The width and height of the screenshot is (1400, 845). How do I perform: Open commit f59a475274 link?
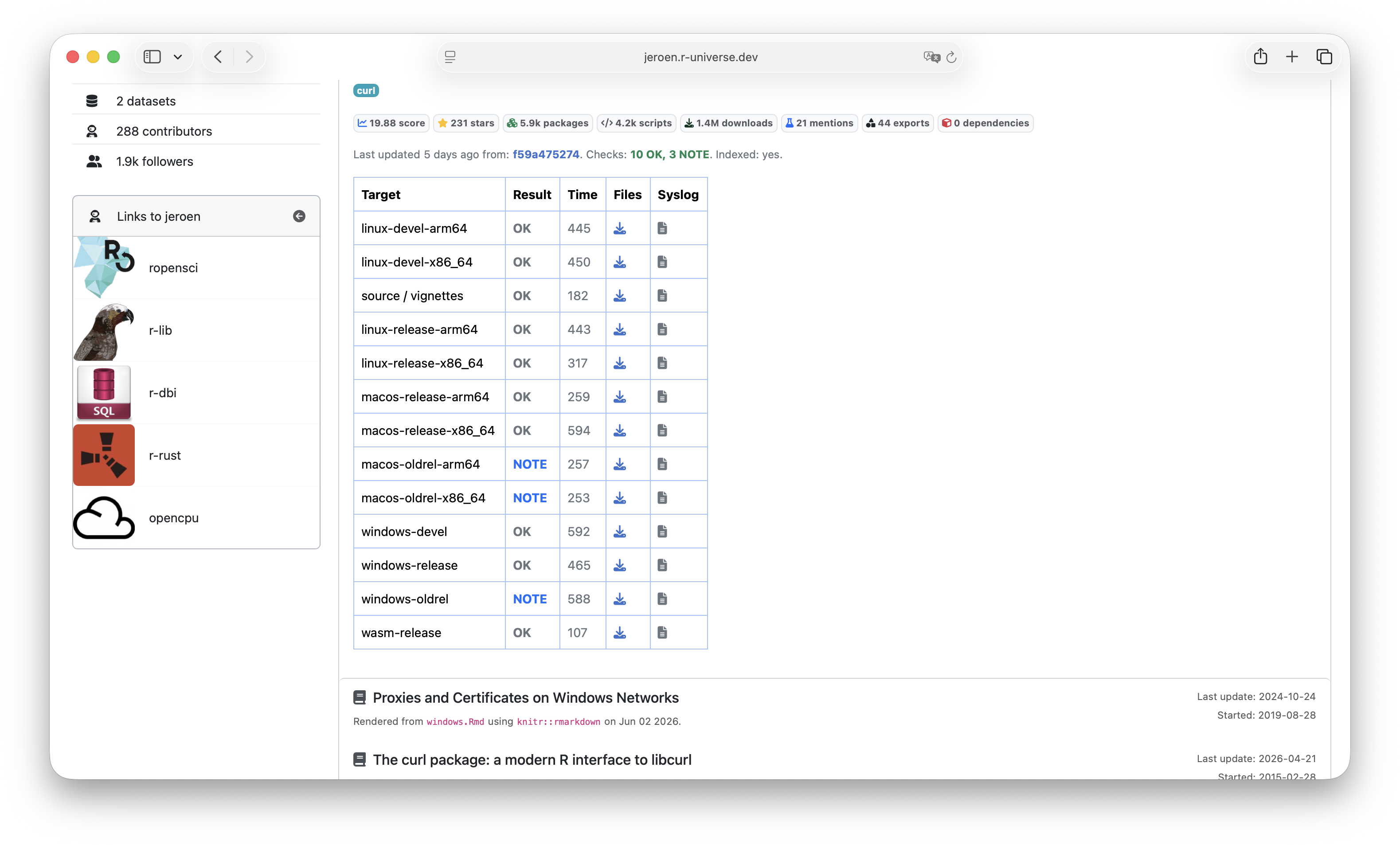click(x=545, y=155)
